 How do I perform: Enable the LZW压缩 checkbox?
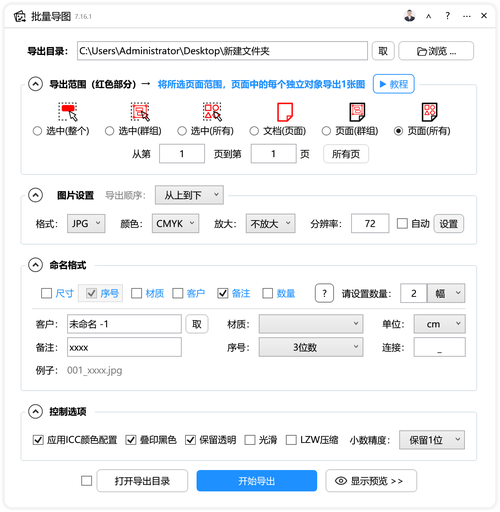point(291,440)
